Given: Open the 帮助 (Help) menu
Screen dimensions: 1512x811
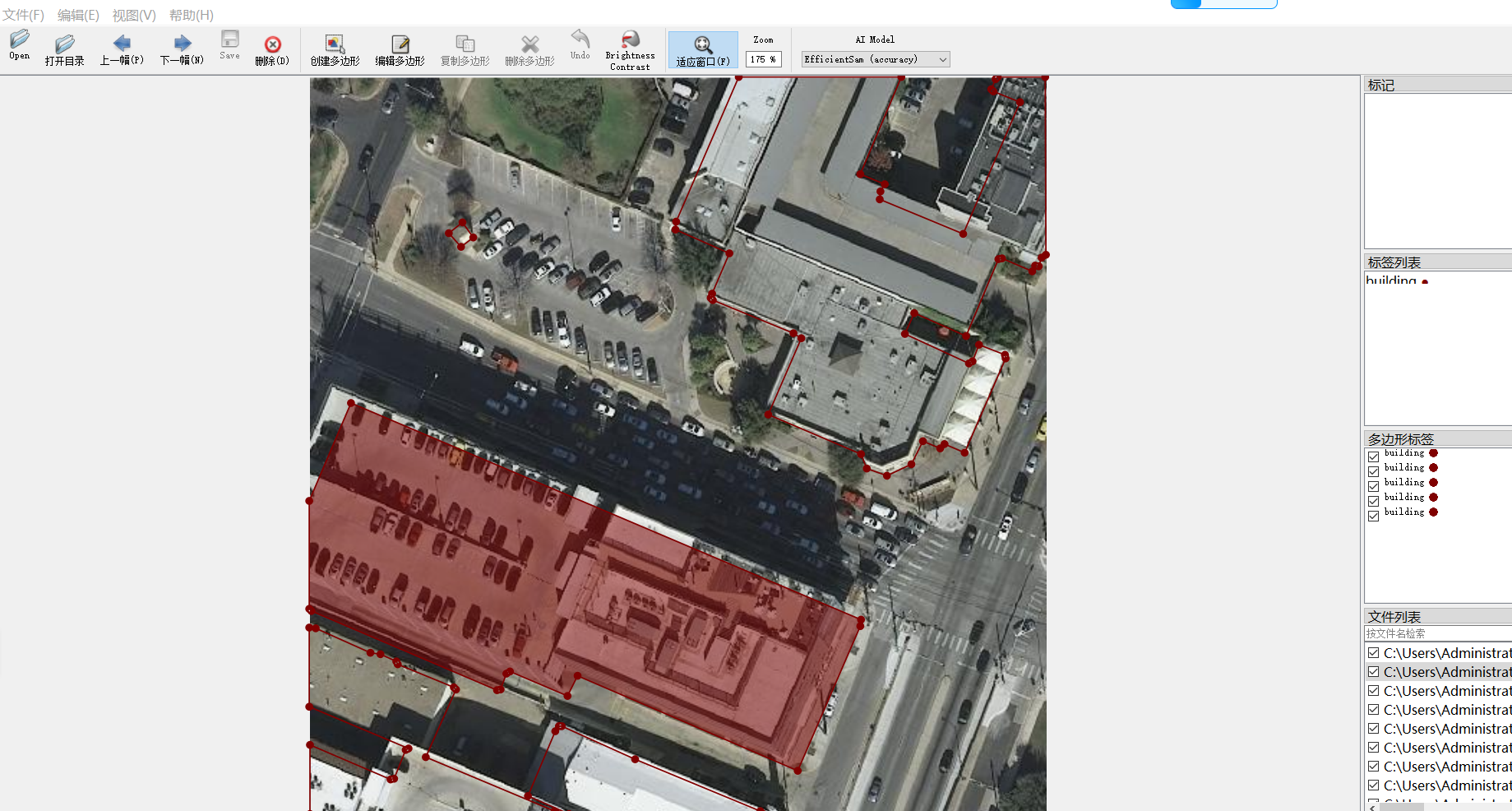Looking at the screenshot, I should [192, 15].
